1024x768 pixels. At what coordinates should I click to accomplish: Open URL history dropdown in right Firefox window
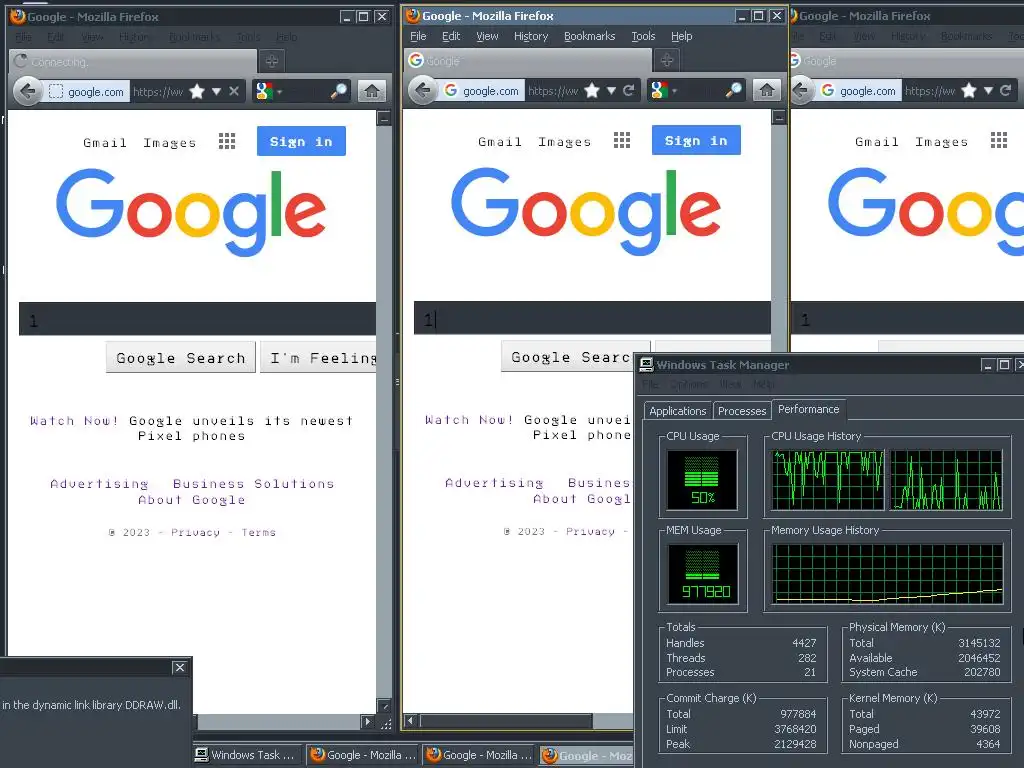pyautogui.click(x=988, y=90)
